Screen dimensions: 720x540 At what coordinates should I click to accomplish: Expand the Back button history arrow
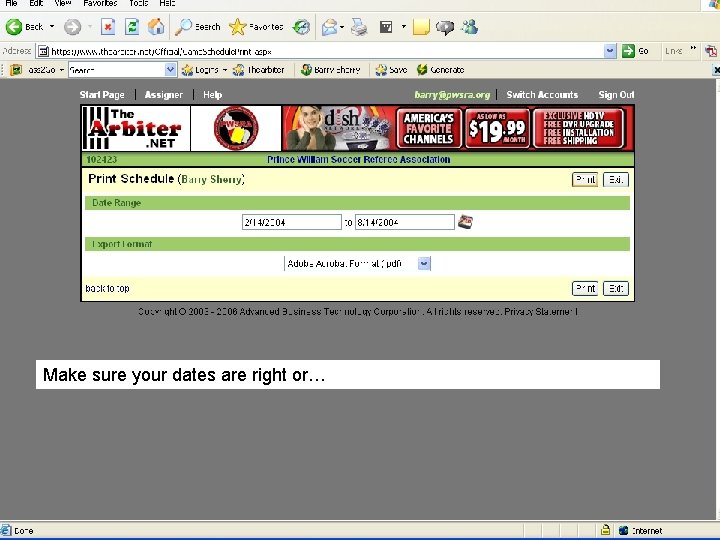click(52, 27)
